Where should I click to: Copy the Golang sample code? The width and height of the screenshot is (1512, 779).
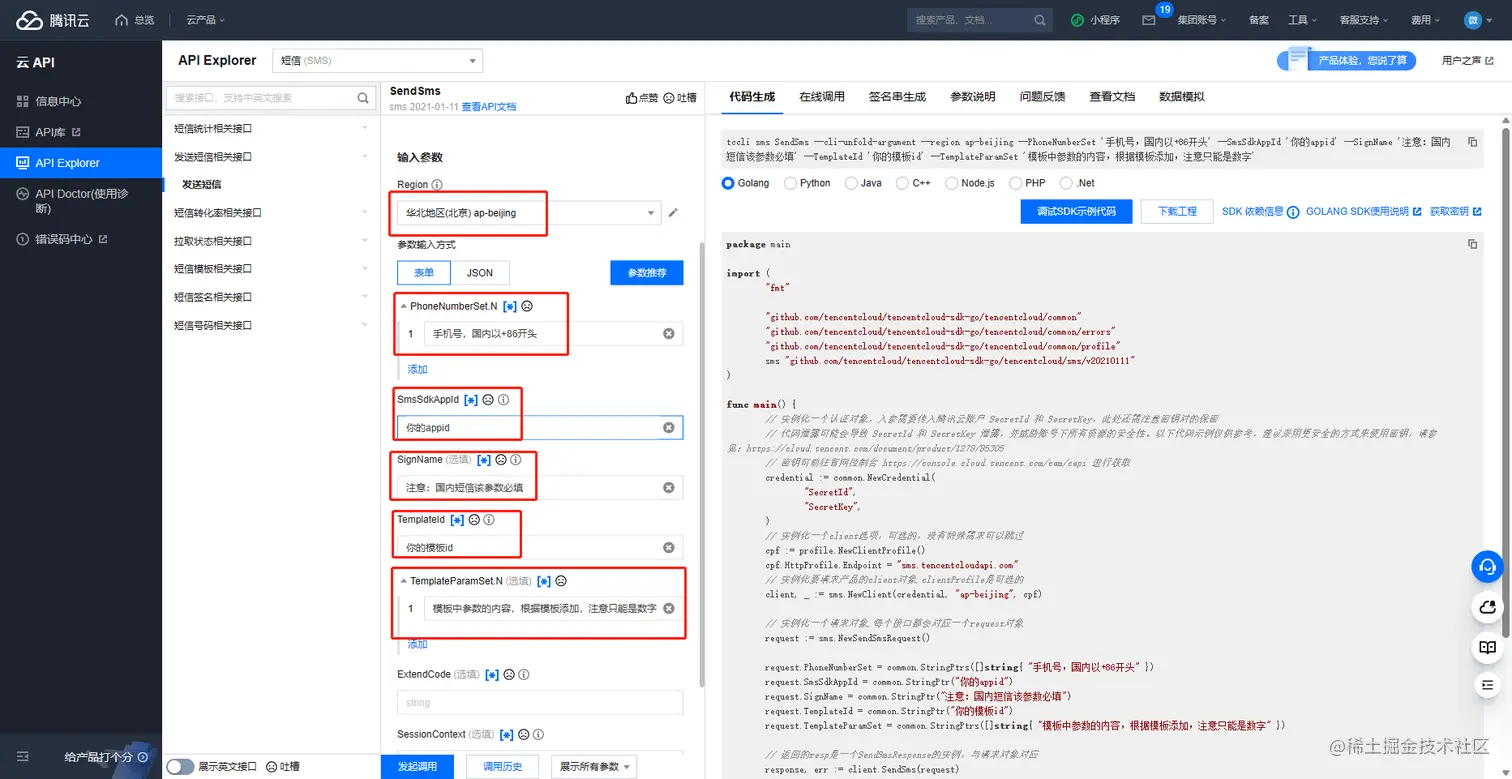point(1472,244)
